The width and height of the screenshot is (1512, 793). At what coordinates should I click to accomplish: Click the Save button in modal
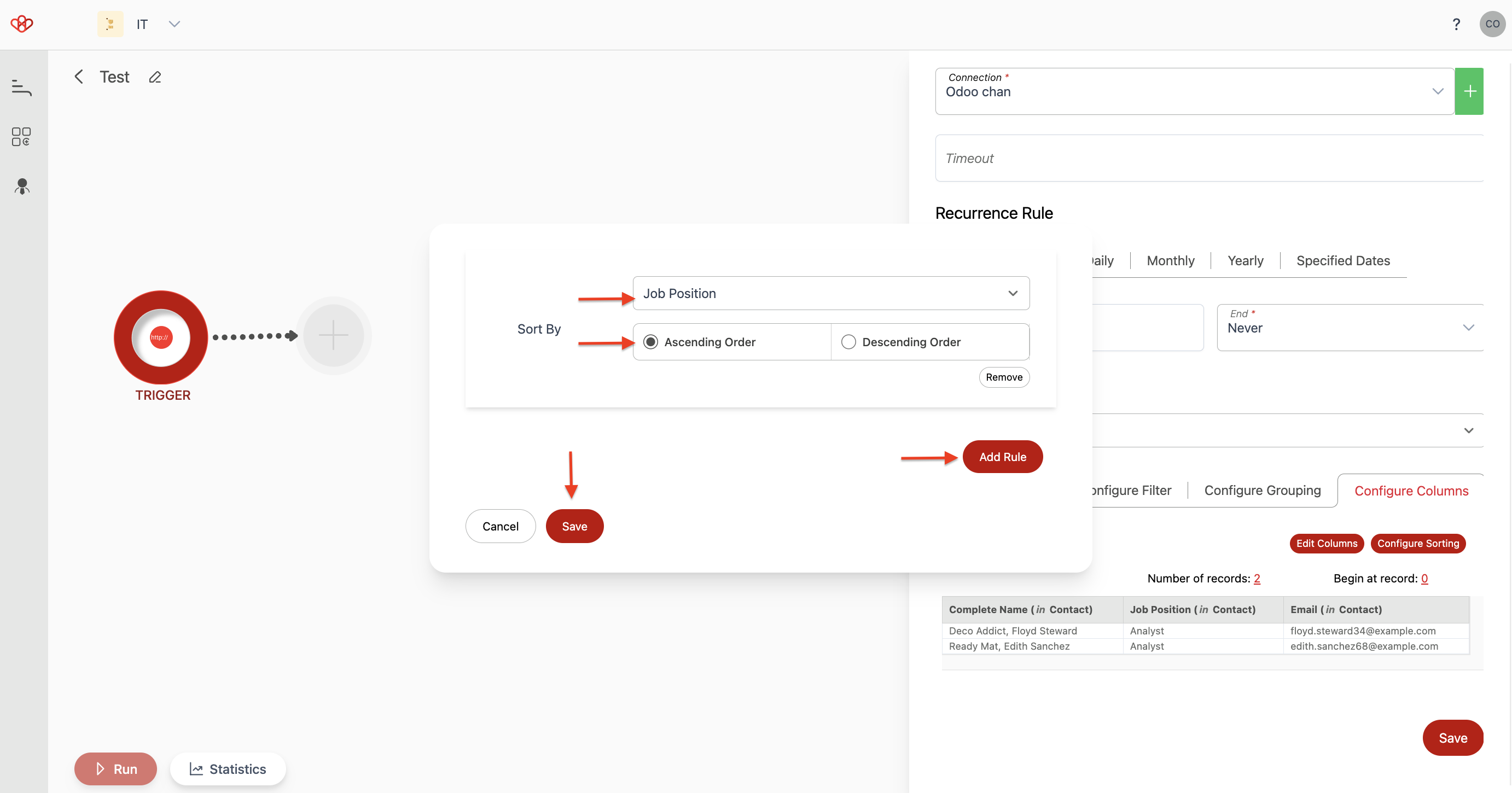point(574,525)
